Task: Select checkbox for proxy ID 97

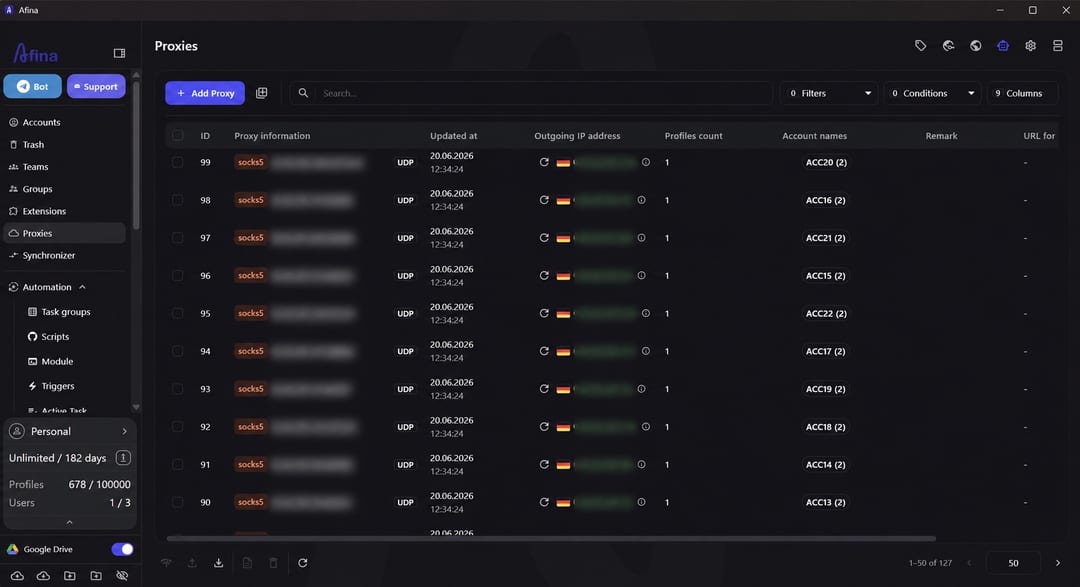Action: pyautogui.click(x=178, y=238)
